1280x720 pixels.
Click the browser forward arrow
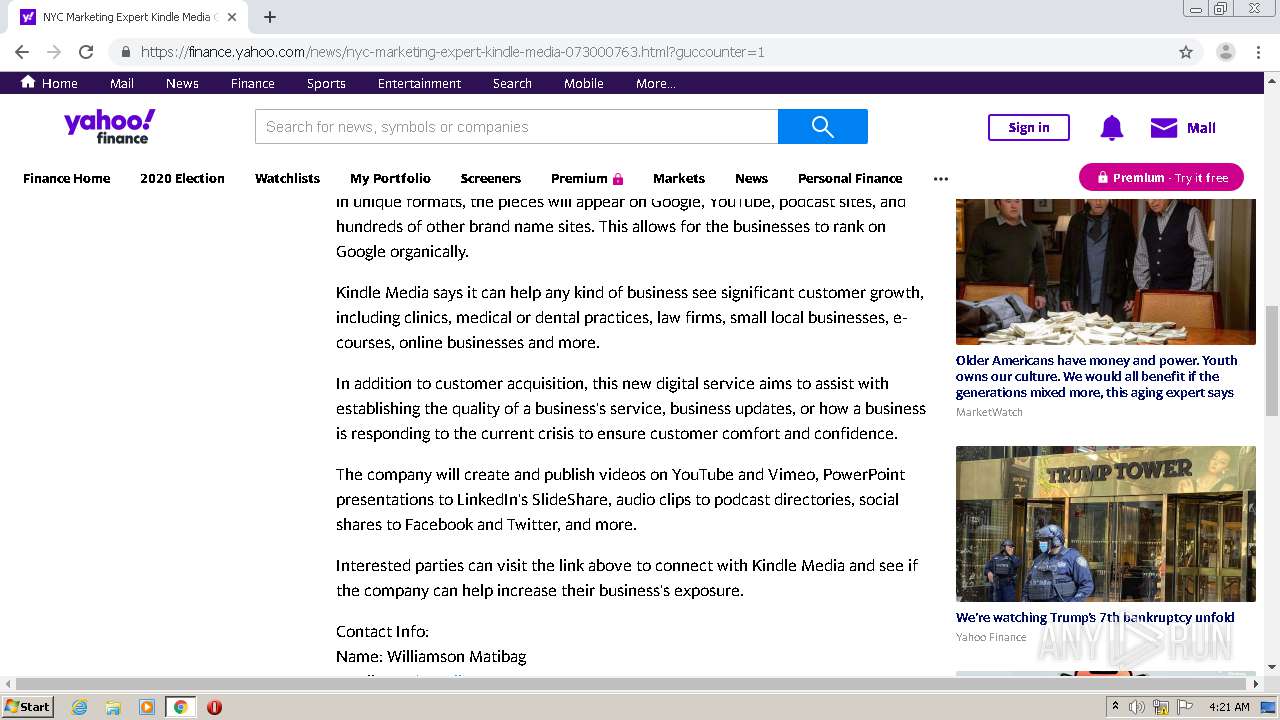[x=54, y=52]
